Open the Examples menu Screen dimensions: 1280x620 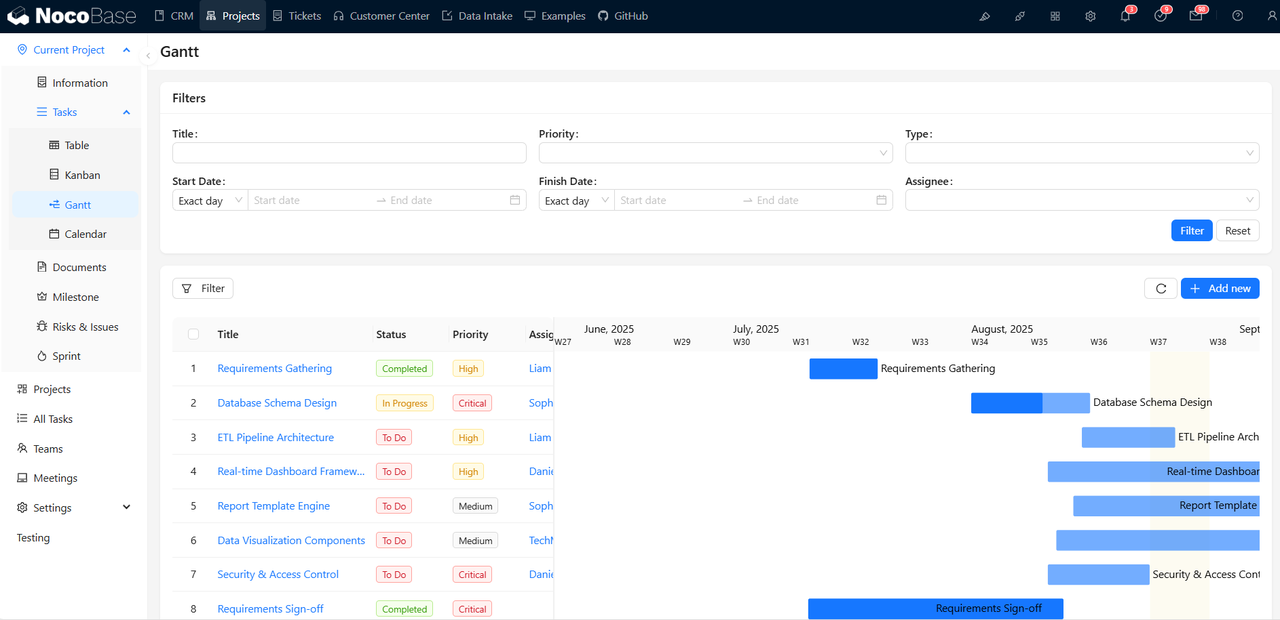pyautogui.click(x=555, y=16)
